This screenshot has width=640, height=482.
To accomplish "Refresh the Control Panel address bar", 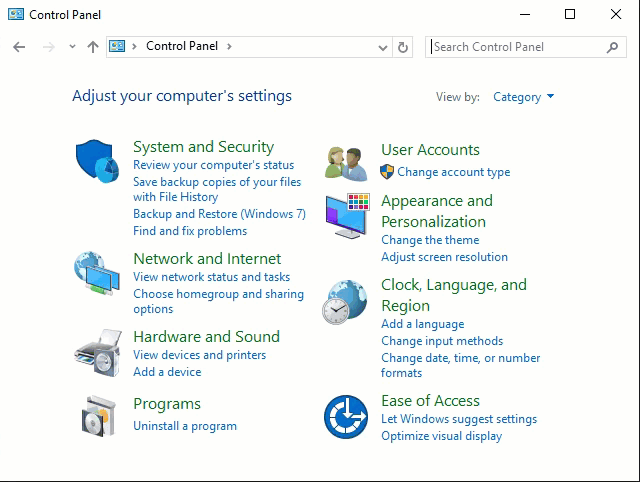I will tap(402, 47).
